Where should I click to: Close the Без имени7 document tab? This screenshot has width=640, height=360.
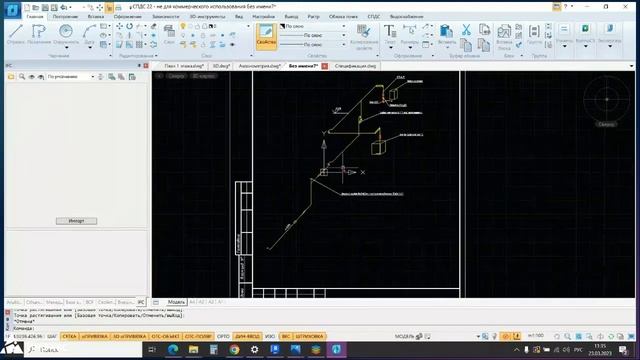pos(325,66)
